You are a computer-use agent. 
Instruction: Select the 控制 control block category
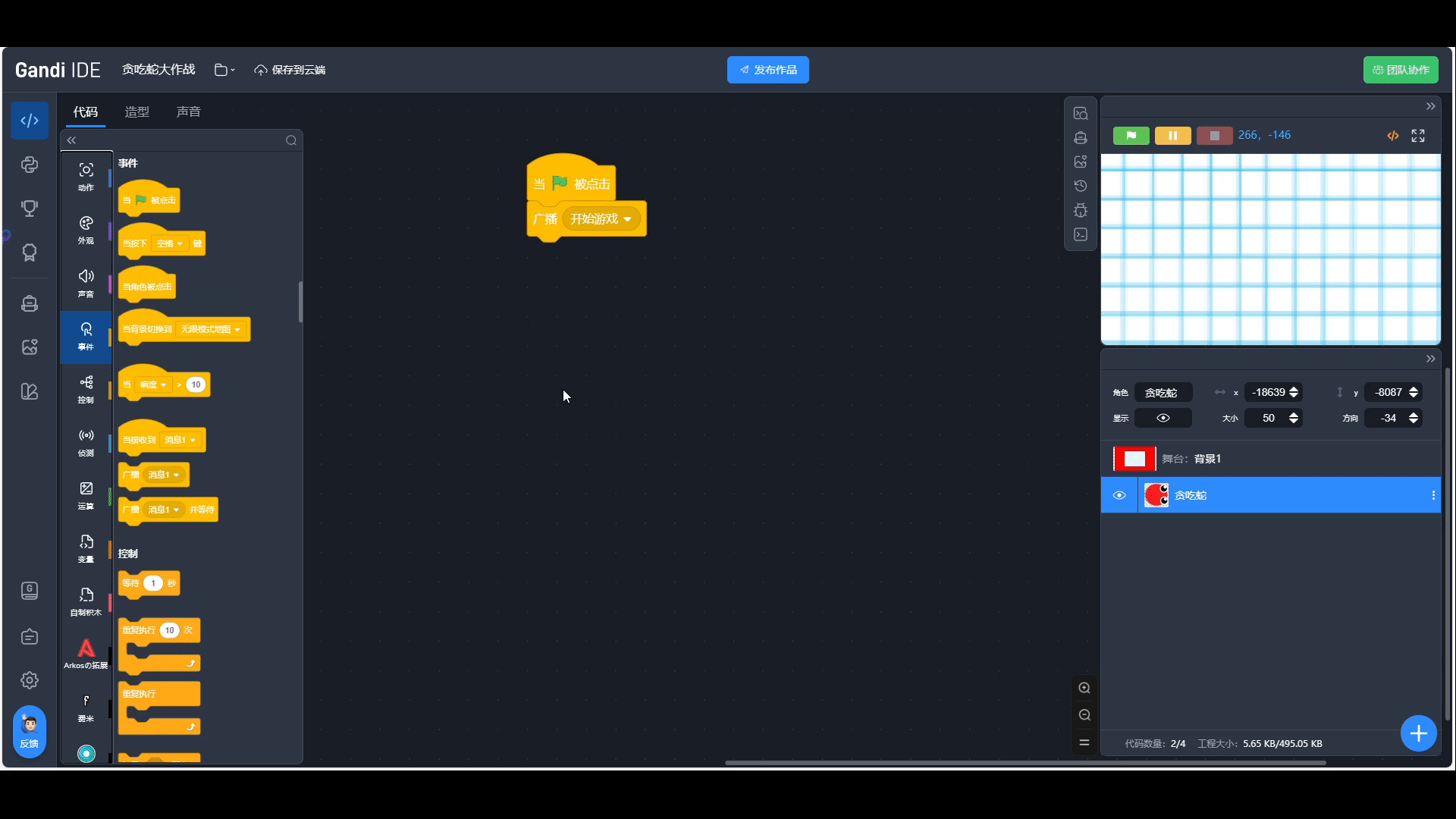point(86,390)
